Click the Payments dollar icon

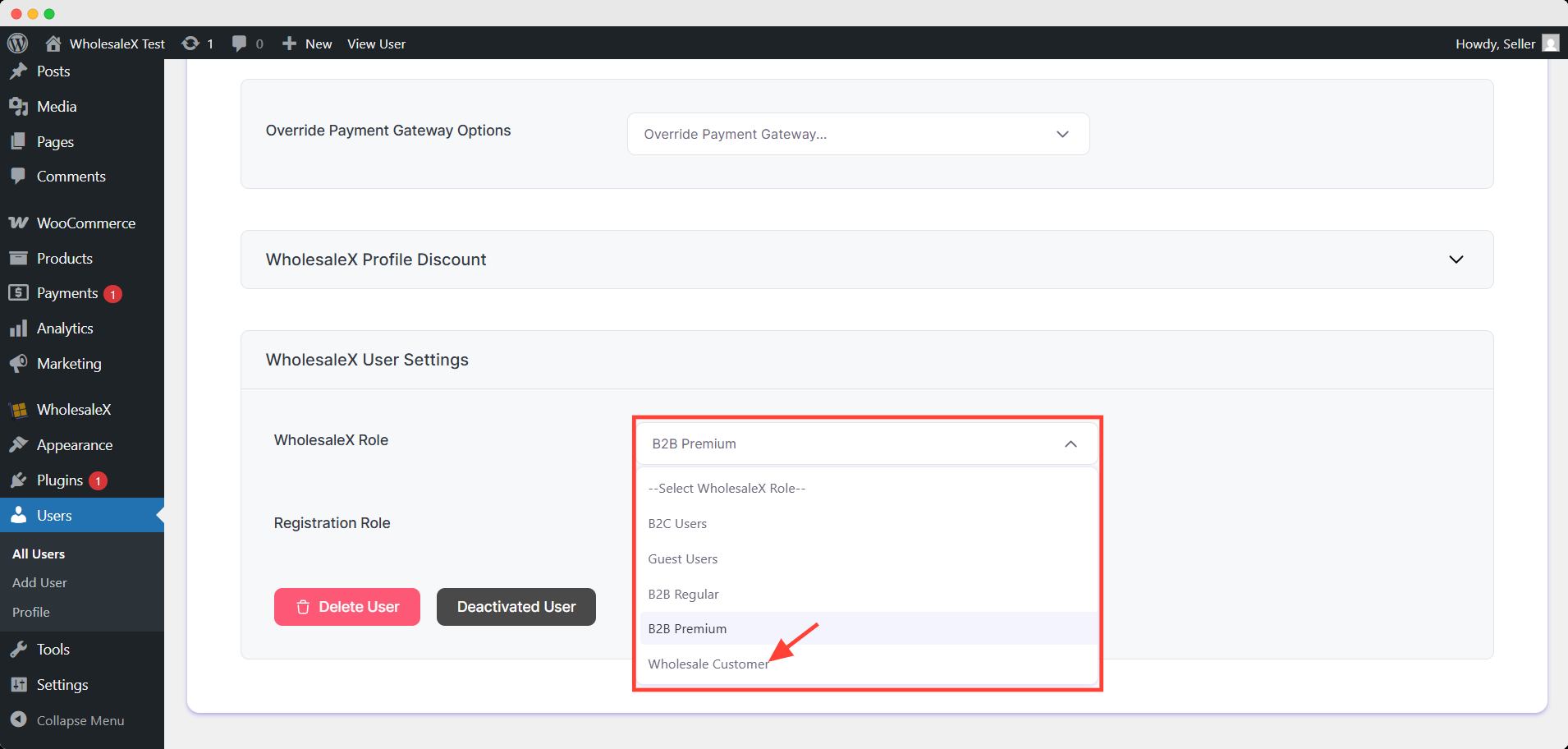tap(18, 293)
